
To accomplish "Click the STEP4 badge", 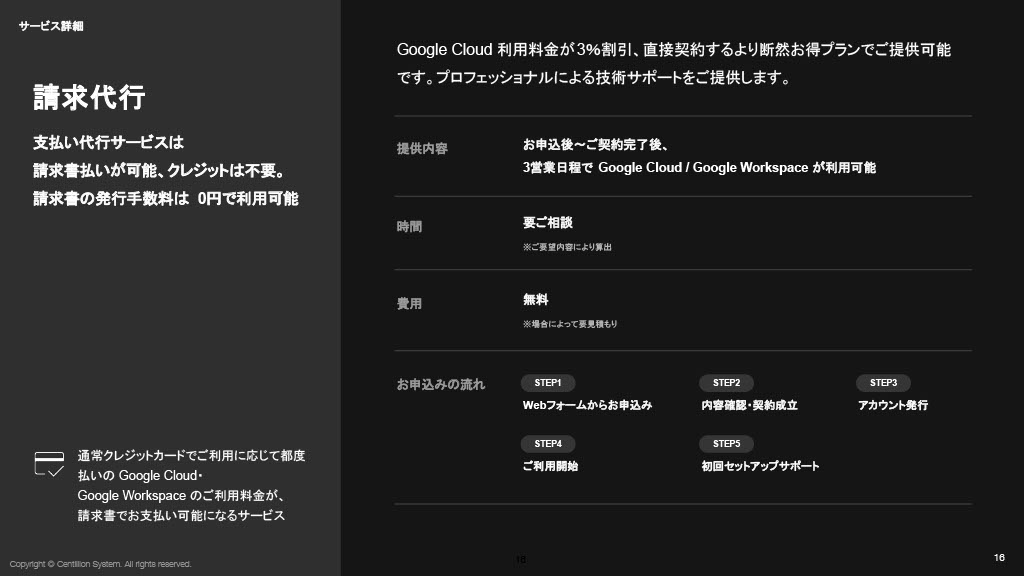I will [548, 444].
